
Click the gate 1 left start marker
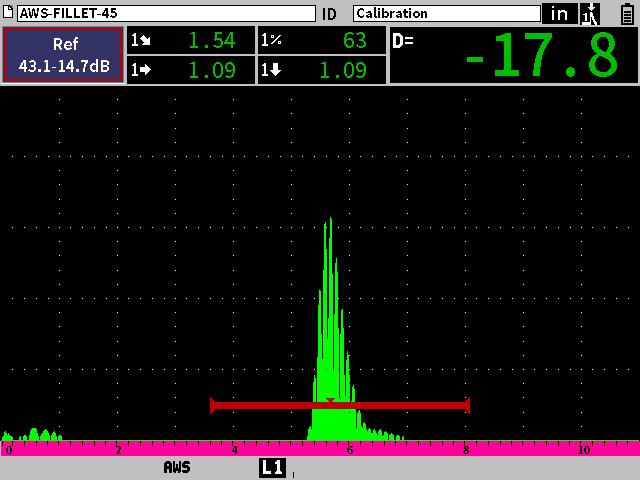[x=212, y=405]
